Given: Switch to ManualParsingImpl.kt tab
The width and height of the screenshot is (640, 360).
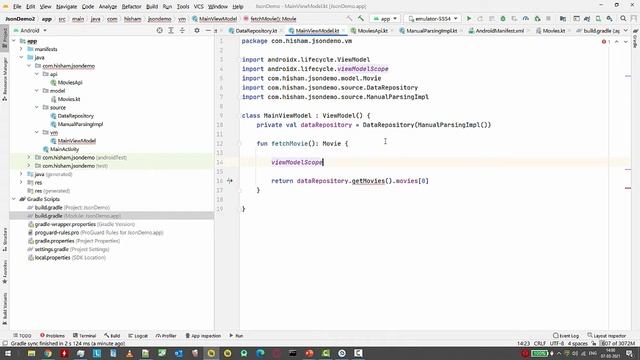Looking at the screenshot, I should pyautogui.click(x=431, y=31).
